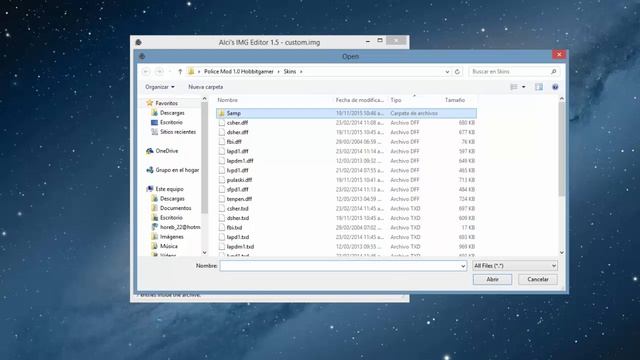This screenshot has width=640, height=360.
Task: Click the Cancelar button
Action: click(x=538, y=279)
